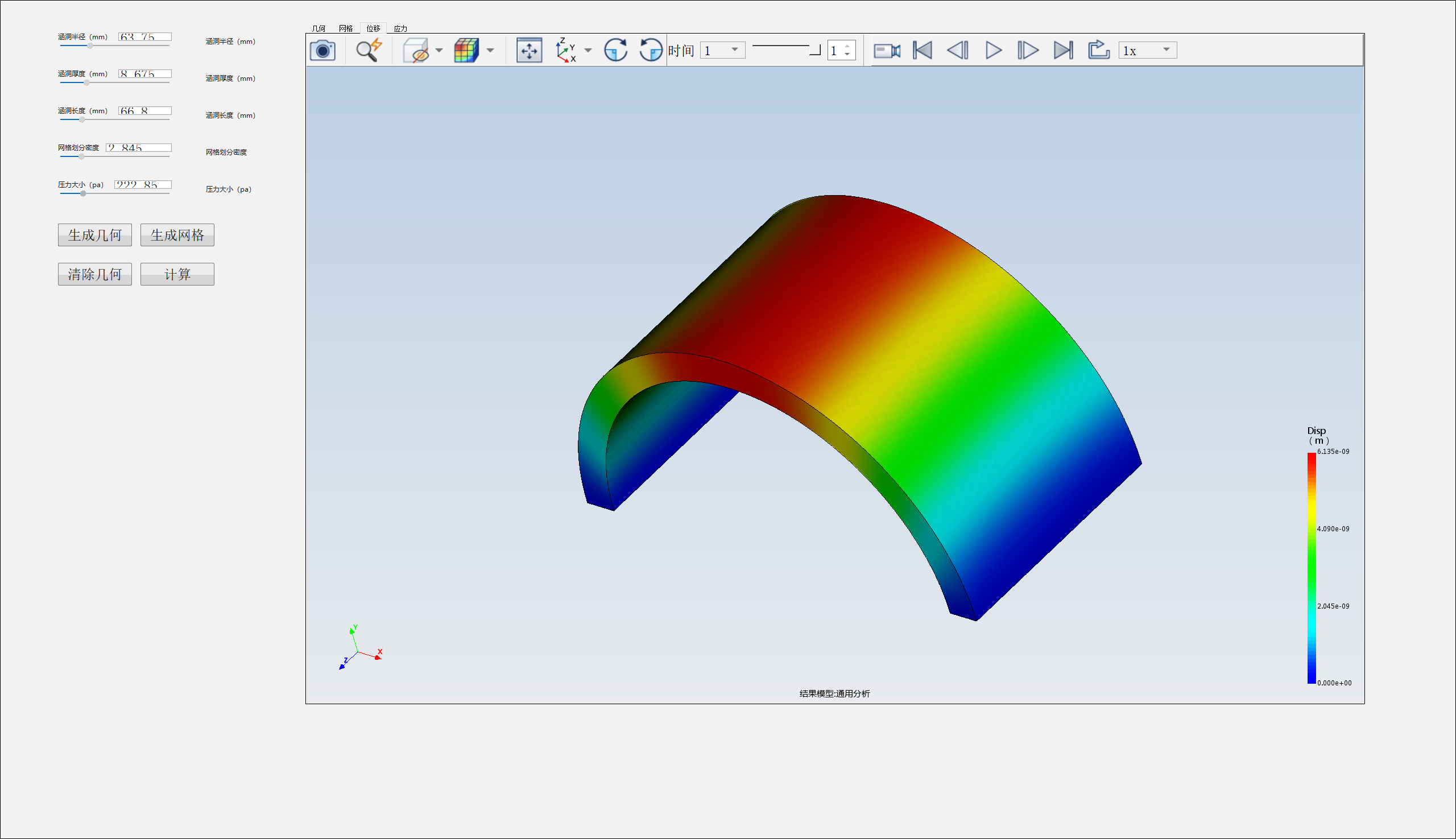The image size is (1456, 839).
Task: Click the 6.135e-09 legend maximum value
Action: [1333, 452]
